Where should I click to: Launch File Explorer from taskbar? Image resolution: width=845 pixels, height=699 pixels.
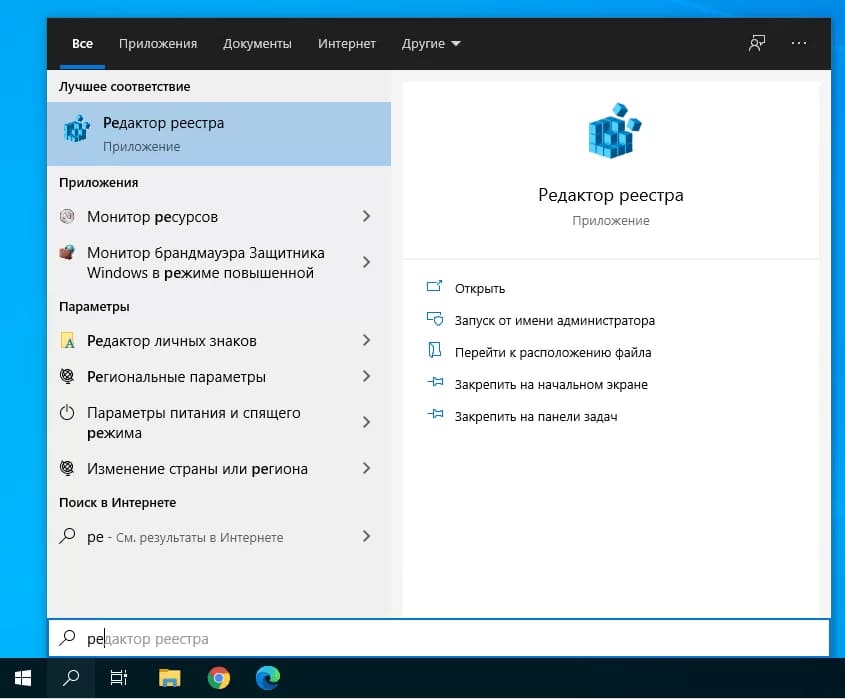(170, 678)
